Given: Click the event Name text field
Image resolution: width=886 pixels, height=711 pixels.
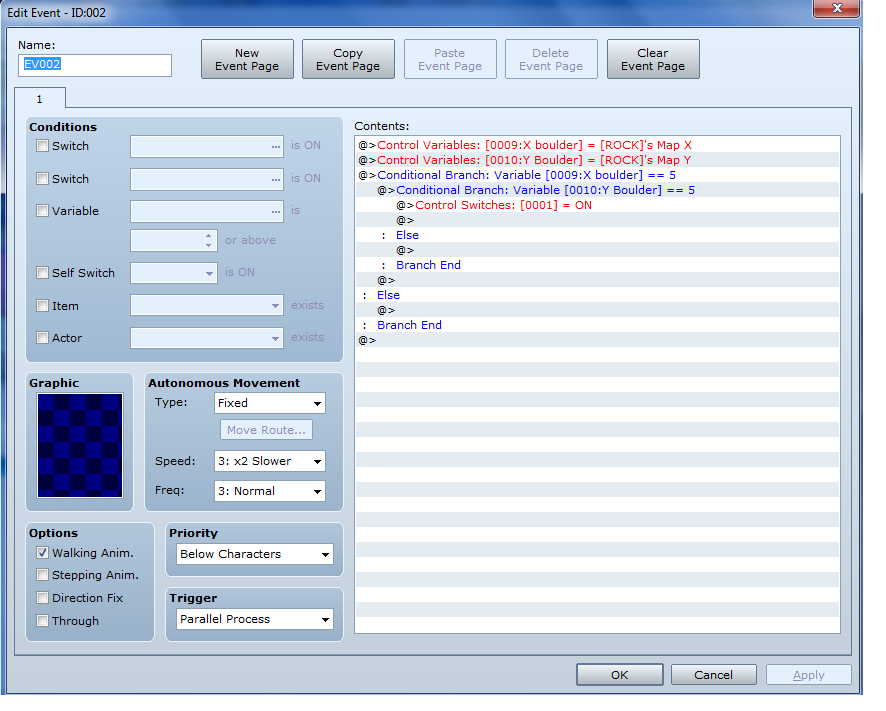Looking at the screenshot, I should click(95, 66).
